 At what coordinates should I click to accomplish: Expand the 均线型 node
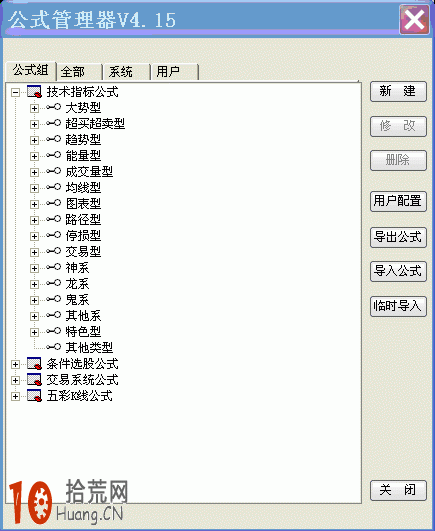click(34, 188)
